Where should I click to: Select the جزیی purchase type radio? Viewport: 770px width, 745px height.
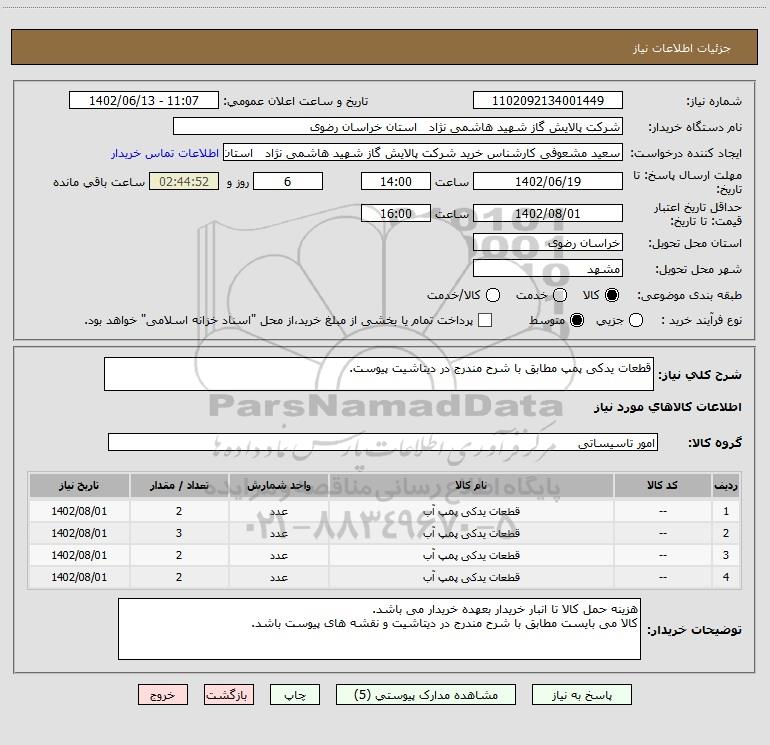[x=636, y=321]
